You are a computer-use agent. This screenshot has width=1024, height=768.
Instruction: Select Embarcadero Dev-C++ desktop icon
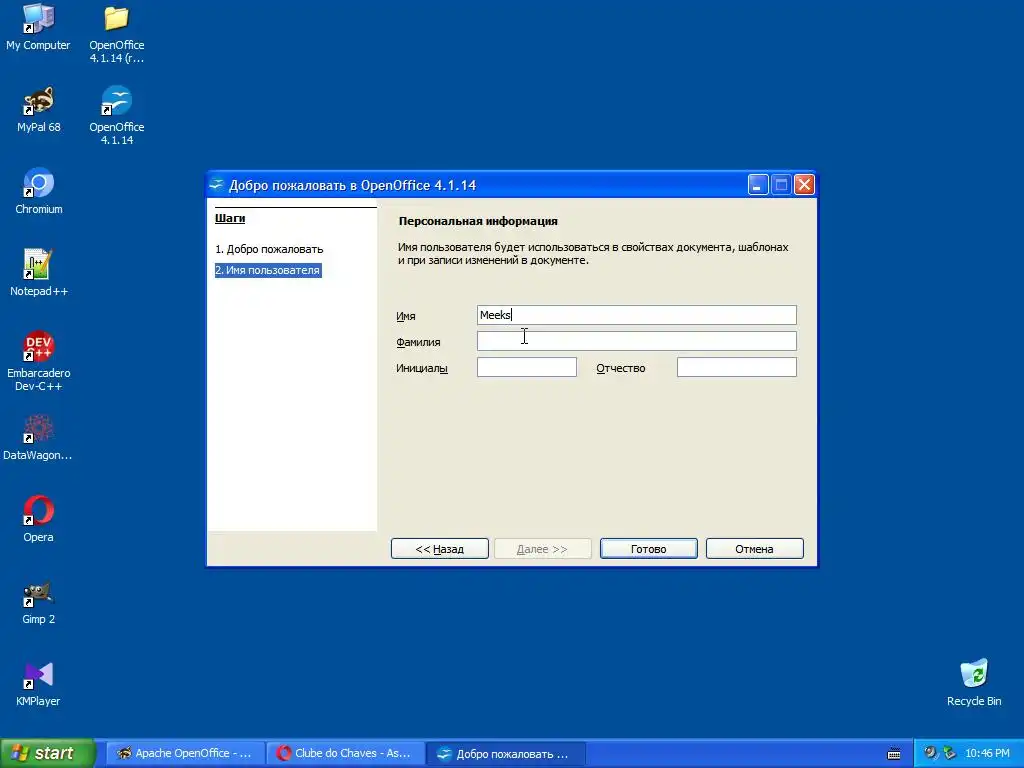point(39,361)
